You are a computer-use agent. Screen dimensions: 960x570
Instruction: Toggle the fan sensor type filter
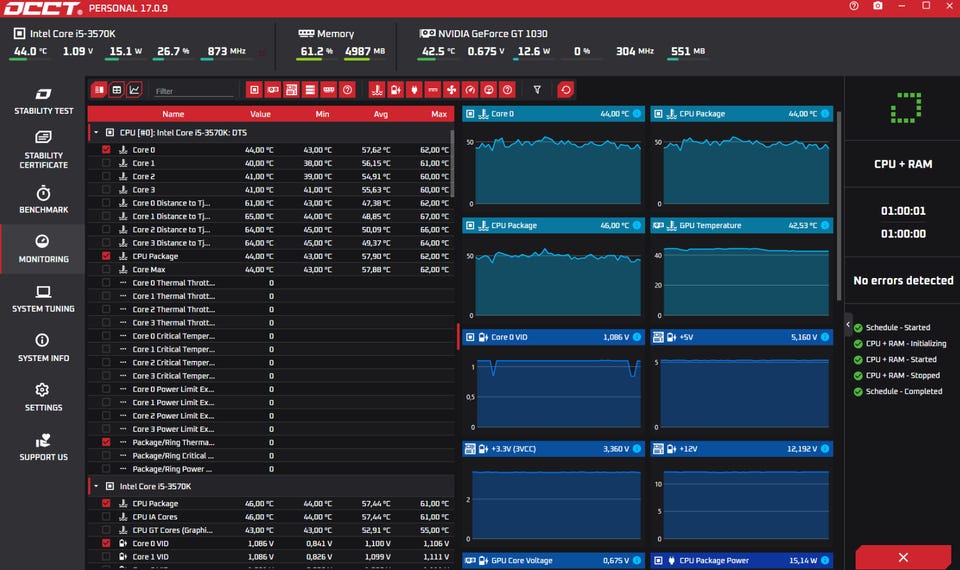451,90
